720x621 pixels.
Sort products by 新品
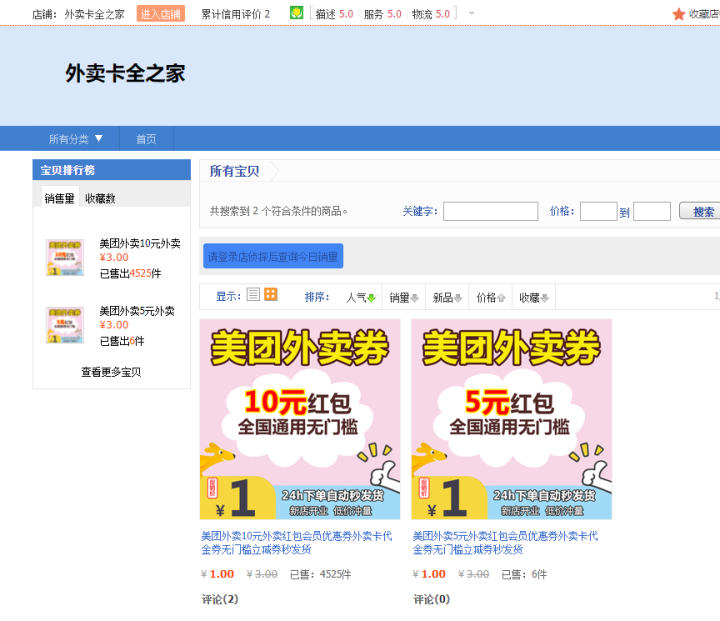(447, 297)
